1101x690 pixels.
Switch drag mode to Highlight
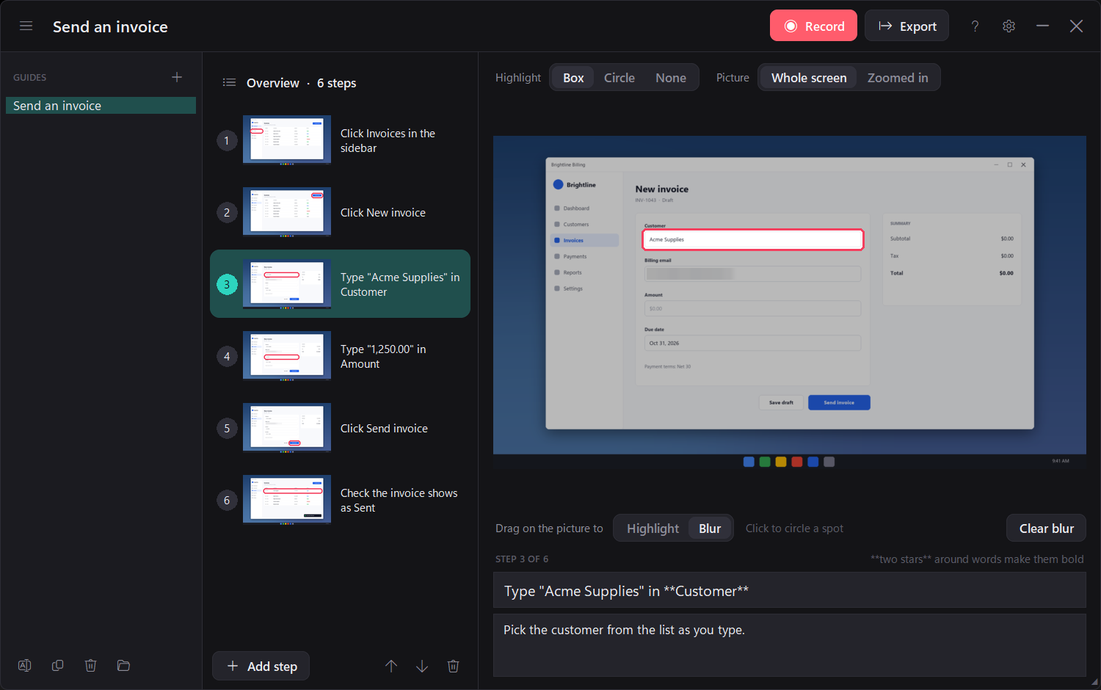pyautogui.click(x=652, y=529)
